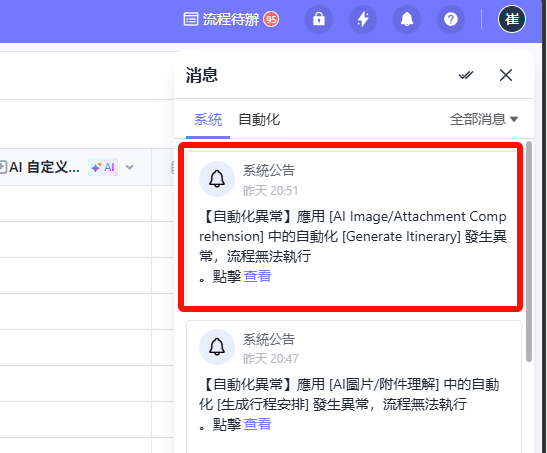Open the lightning bolt automation icon

363,19
